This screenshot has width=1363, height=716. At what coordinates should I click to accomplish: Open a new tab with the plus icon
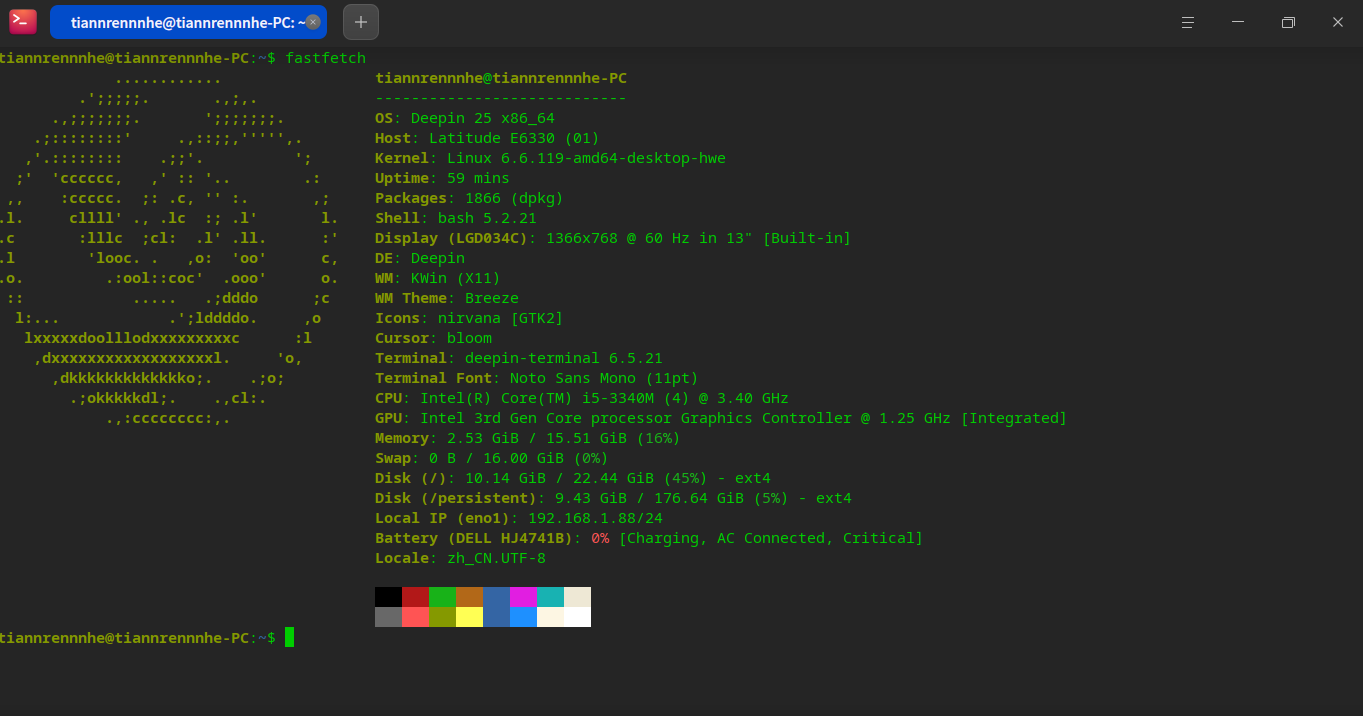point(360,21)
